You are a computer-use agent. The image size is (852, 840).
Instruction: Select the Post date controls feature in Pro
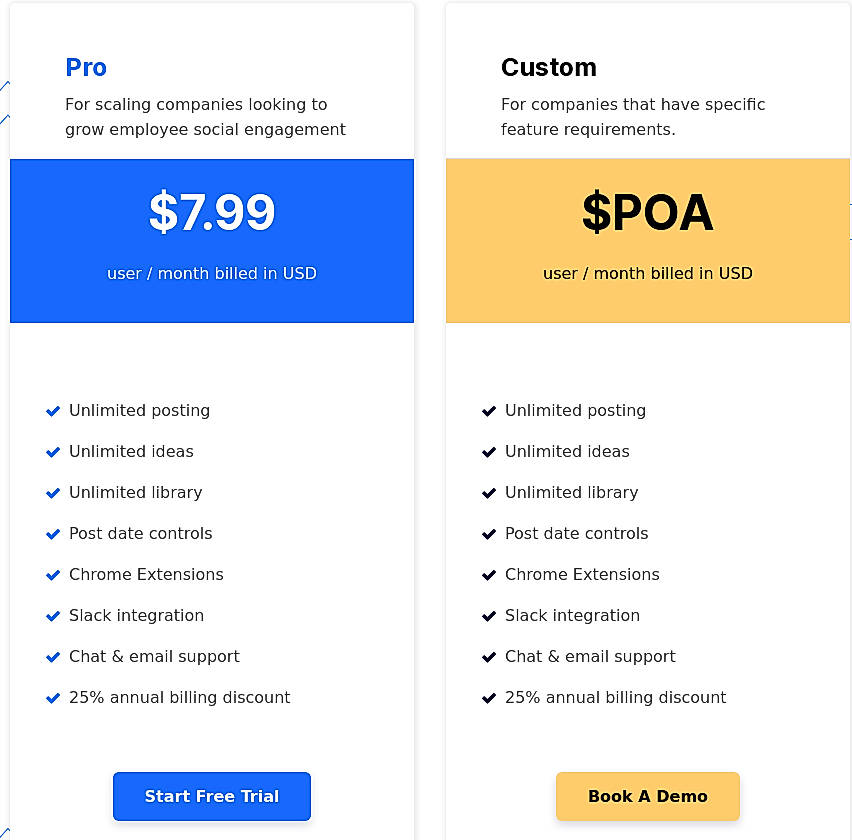point(140,533)
